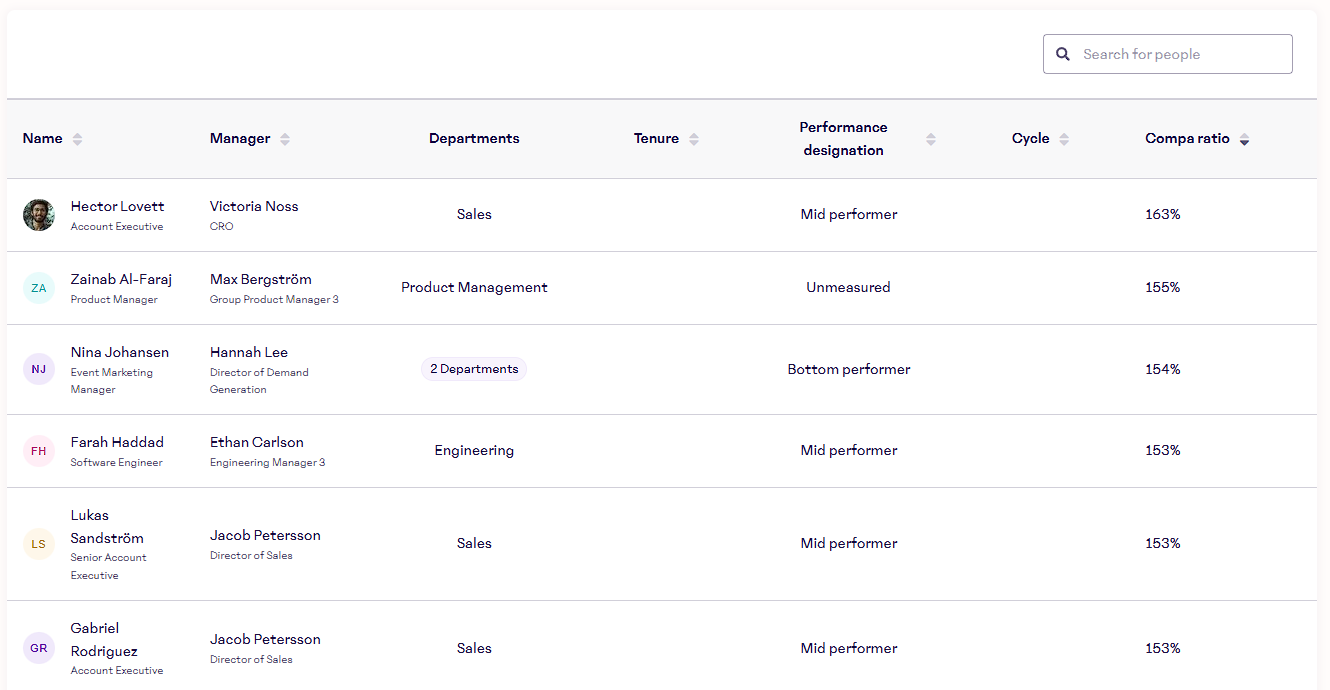This screenshot has height=690, width=1330.
Task: Toggle Compa ratio sort arrow
Action: 1244,140
